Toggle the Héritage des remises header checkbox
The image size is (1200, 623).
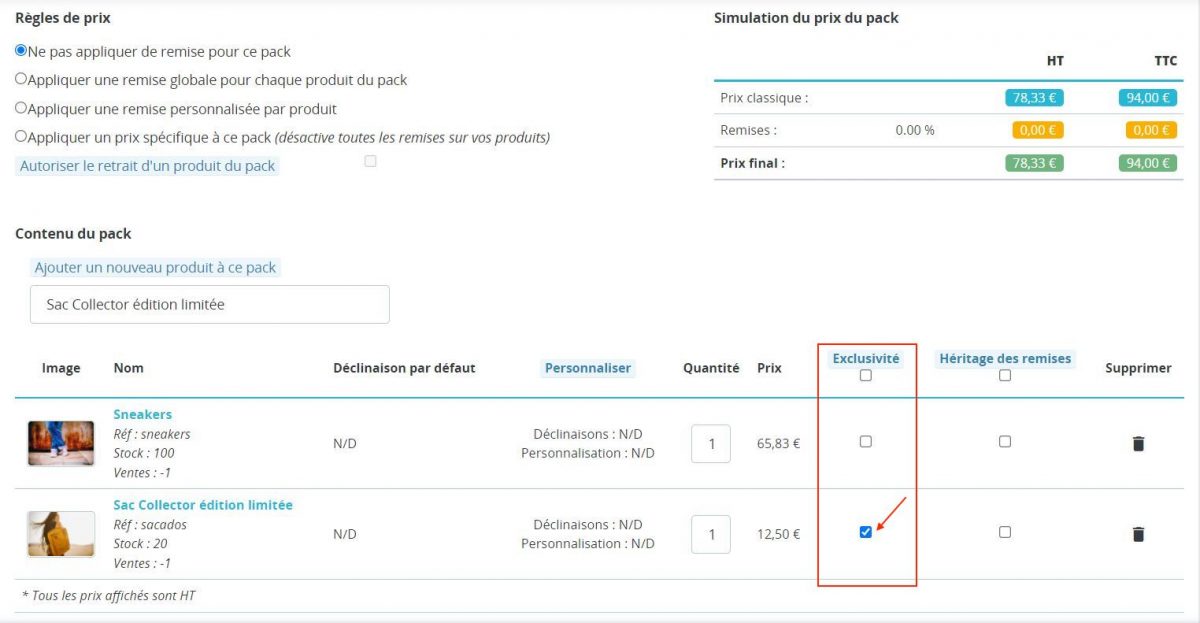(x=1004, y=372)
